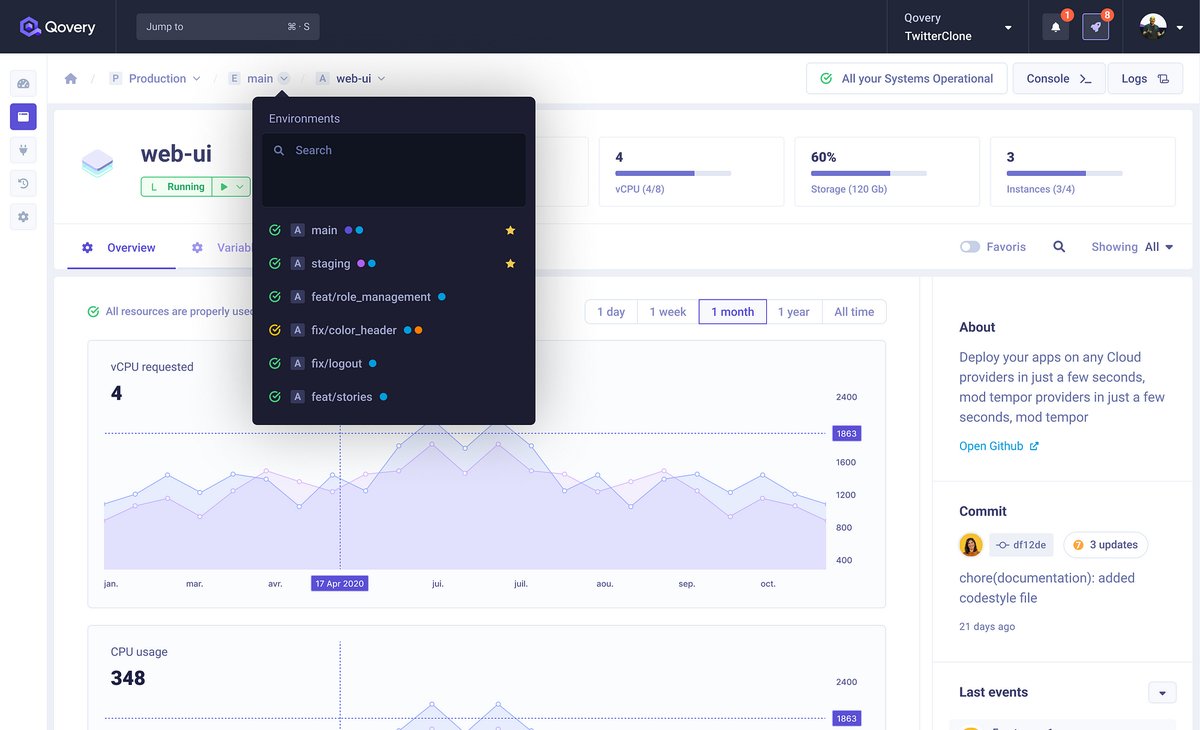Image resolution: width=1200 pixels, height=730 pixels.
Task: Select the 1 week time range
Action: tap(668, 312)
